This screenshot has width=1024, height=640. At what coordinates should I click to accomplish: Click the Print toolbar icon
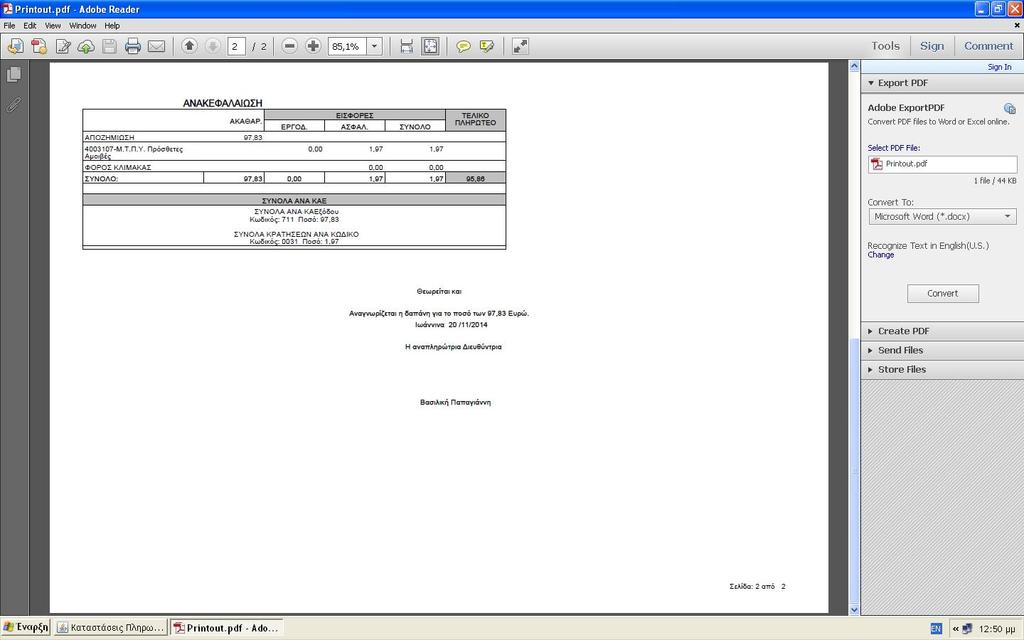click(x=133, y=46)
